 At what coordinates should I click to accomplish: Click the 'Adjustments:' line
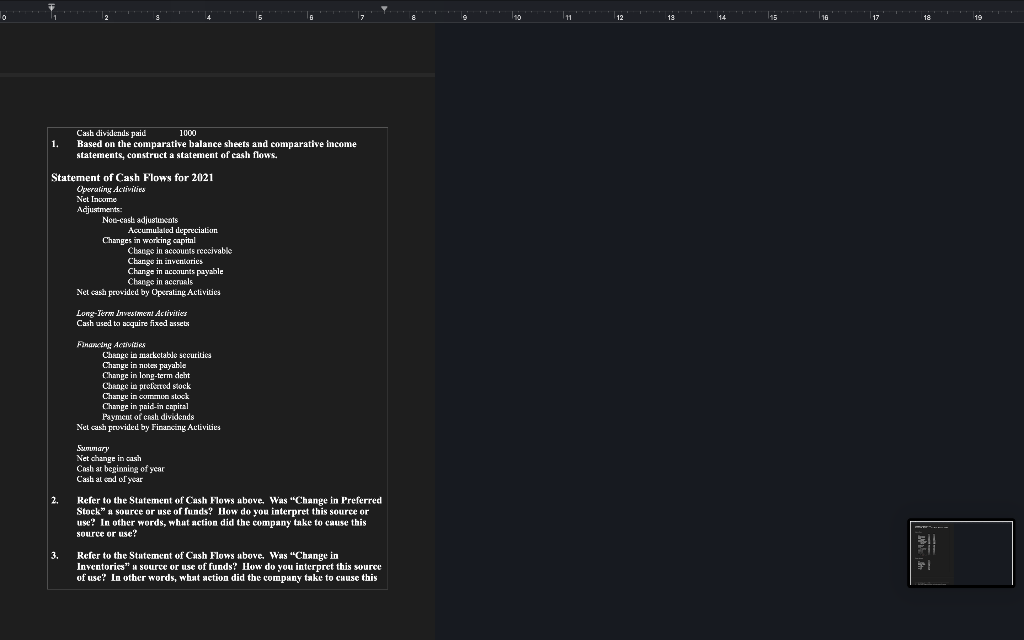99,210
